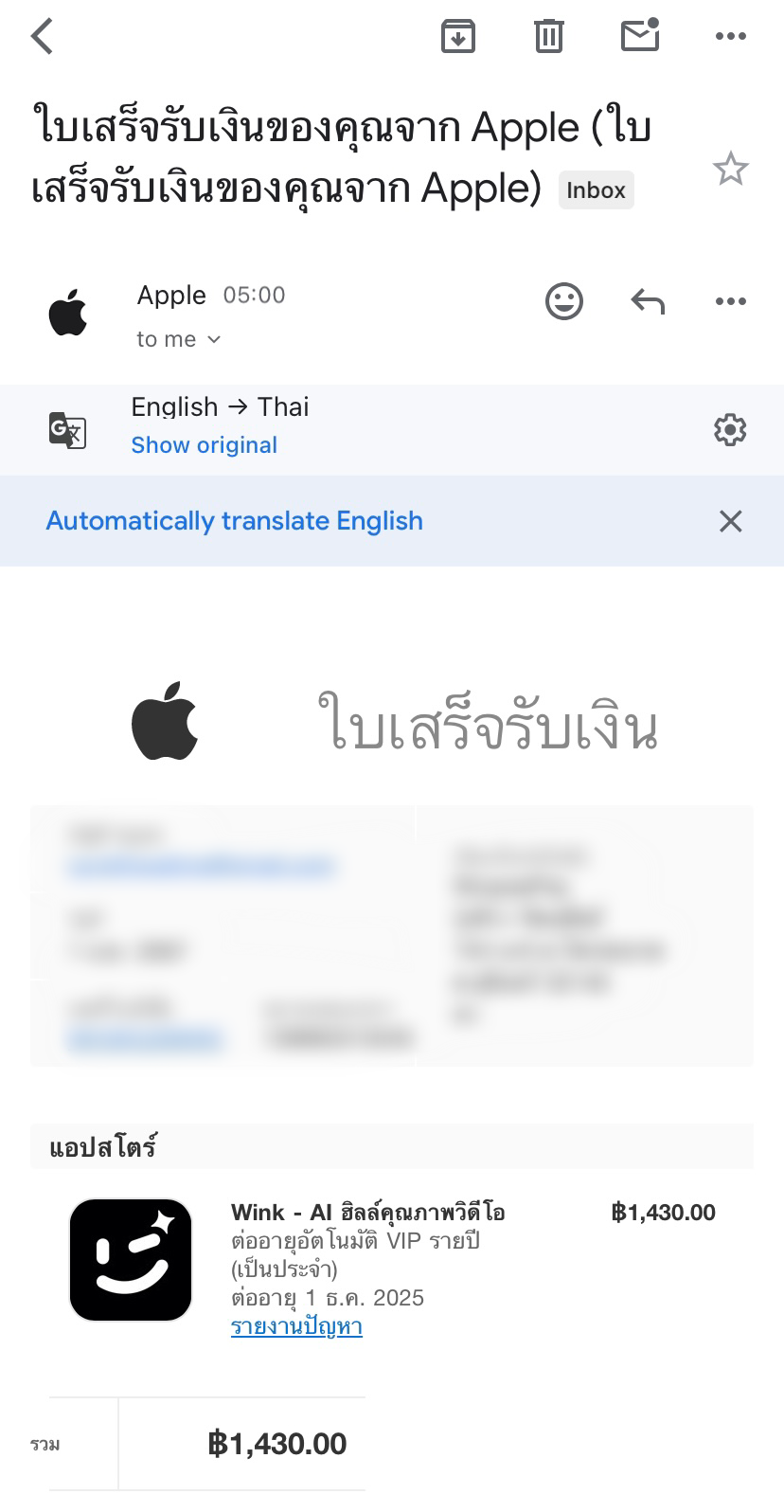Go back using the left arrow

click(43, 37)
